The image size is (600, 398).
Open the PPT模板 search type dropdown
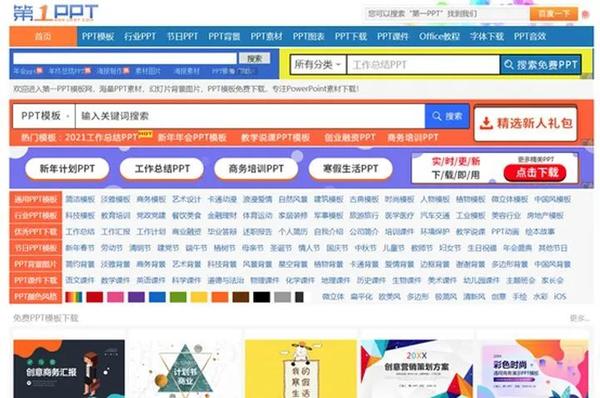tap(44, 116)
